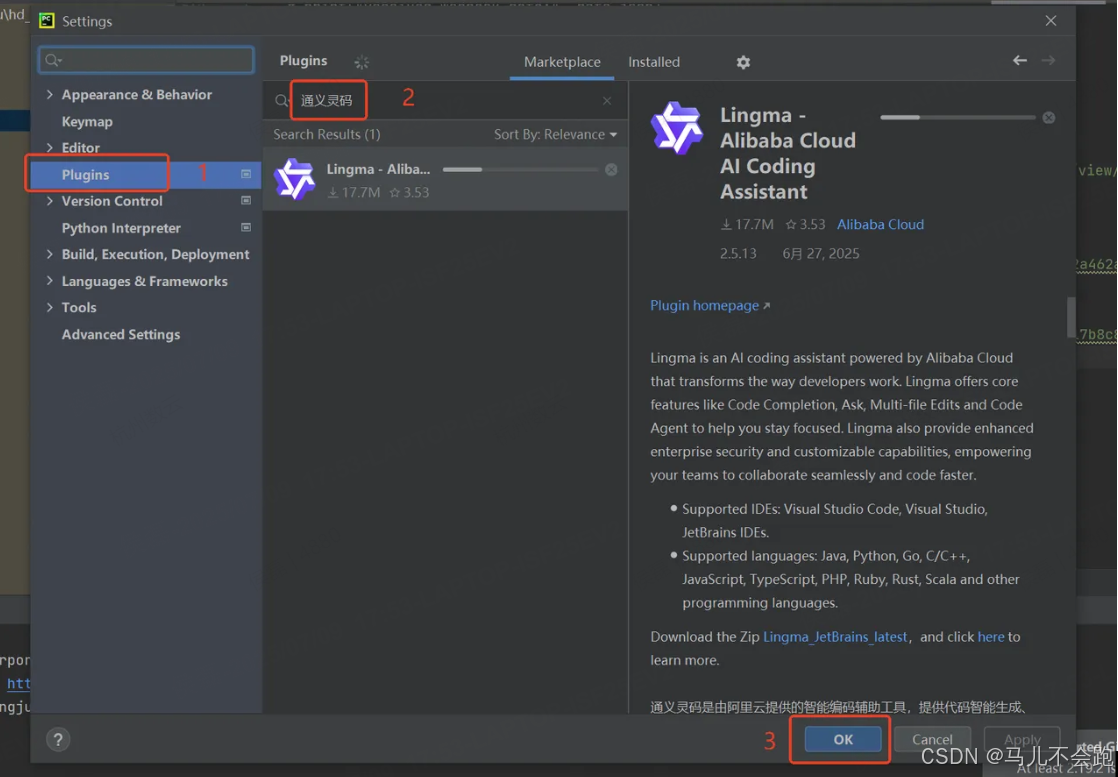
Task: Open the Alibaba Cloud vendor link
Action: pyautogui.click(x=881, y=225)
